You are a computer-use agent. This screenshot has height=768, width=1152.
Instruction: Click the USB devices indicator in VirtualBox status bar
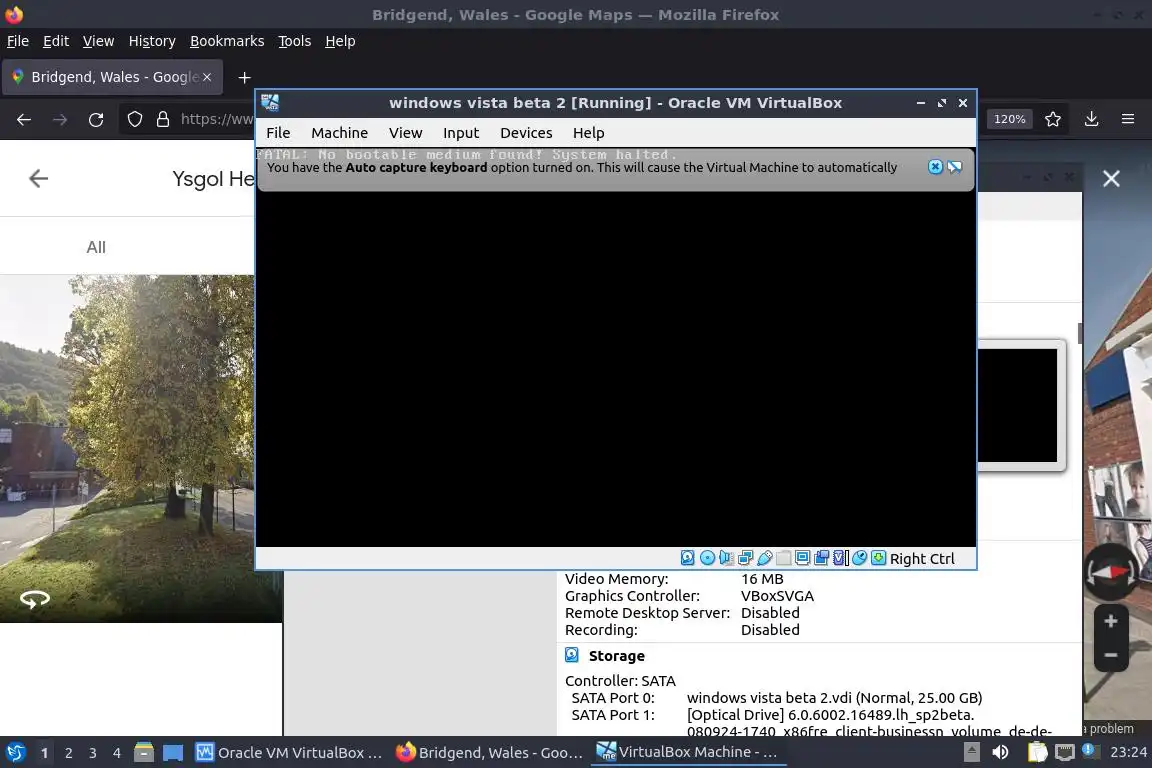(764, 558)
